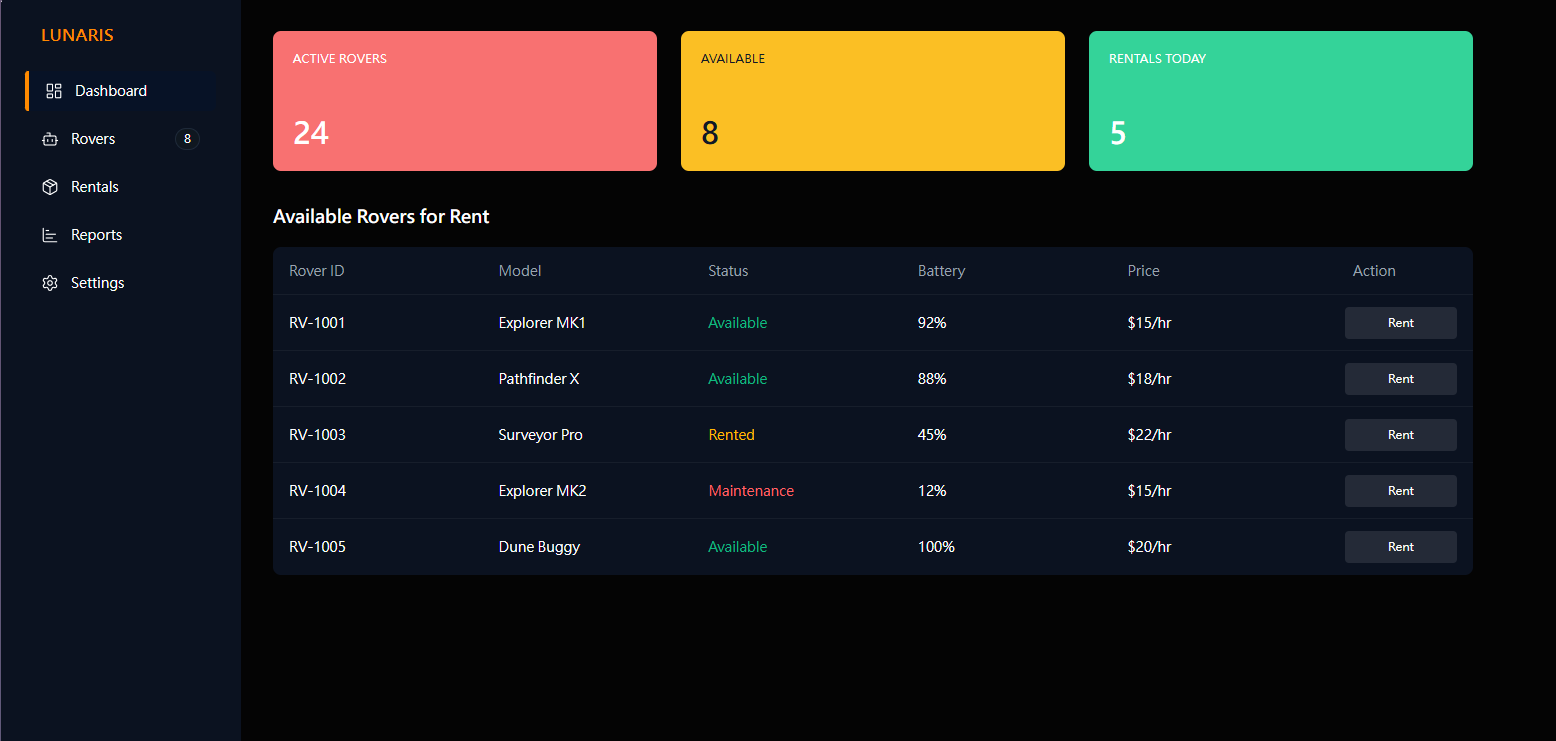Select the yellow Available stat card
This screenshot has width=1556, height=741.
tap(873, 101)
